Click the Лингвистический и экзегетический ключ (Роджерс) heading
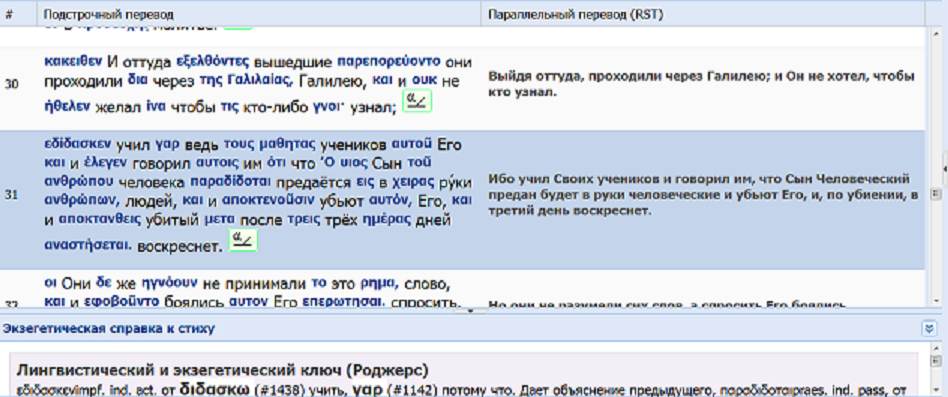The width and height of the screenshot is (948, 397). 222,369
